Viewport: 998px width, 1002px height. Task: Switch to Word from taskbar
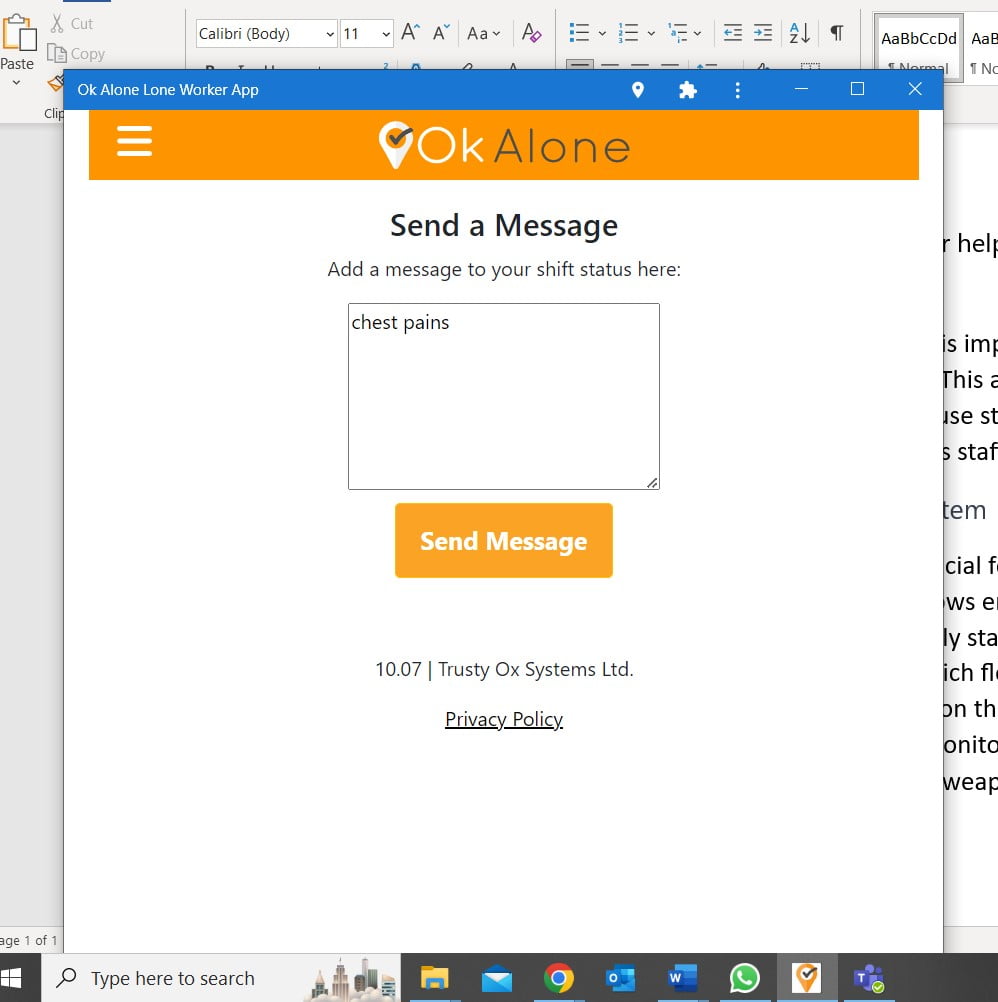click(x=682, y=978)
